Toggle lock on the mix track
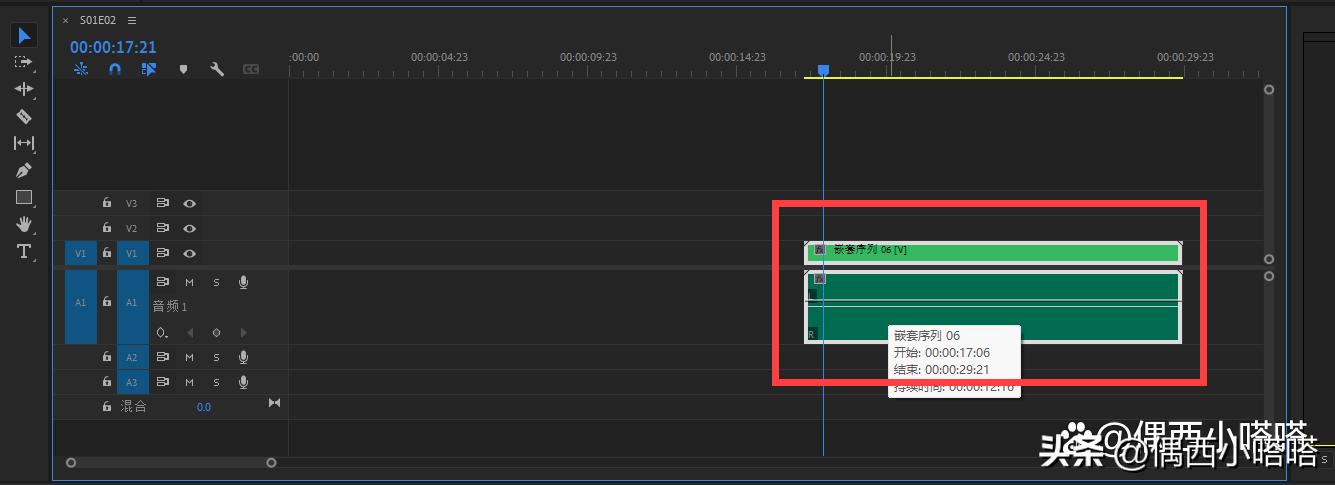 point(107,407)
